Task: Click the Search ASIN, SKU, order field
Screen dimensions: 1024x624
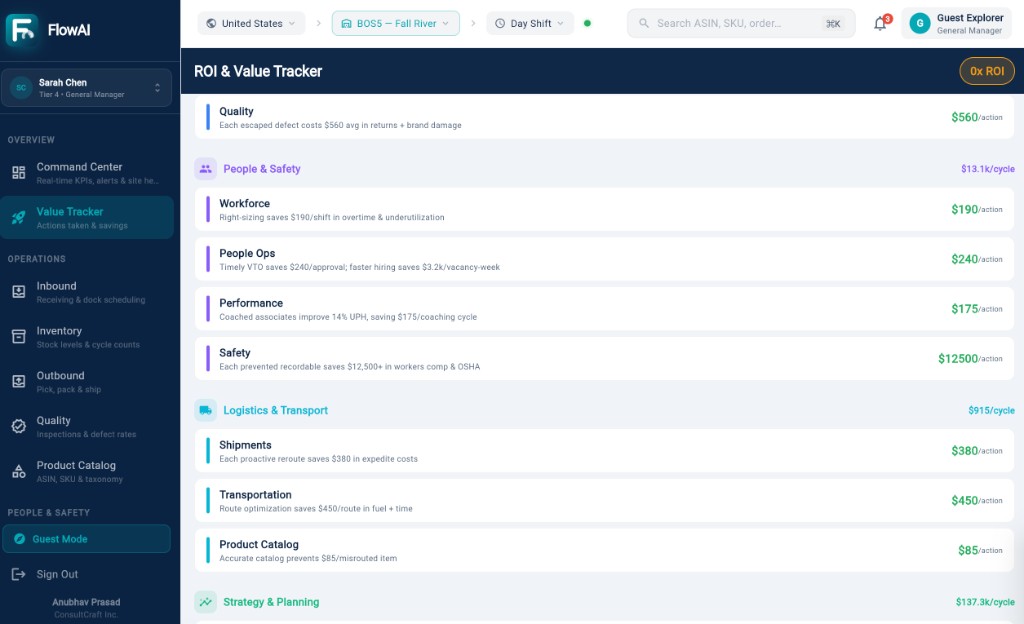Action: click(x=741, y=23)
